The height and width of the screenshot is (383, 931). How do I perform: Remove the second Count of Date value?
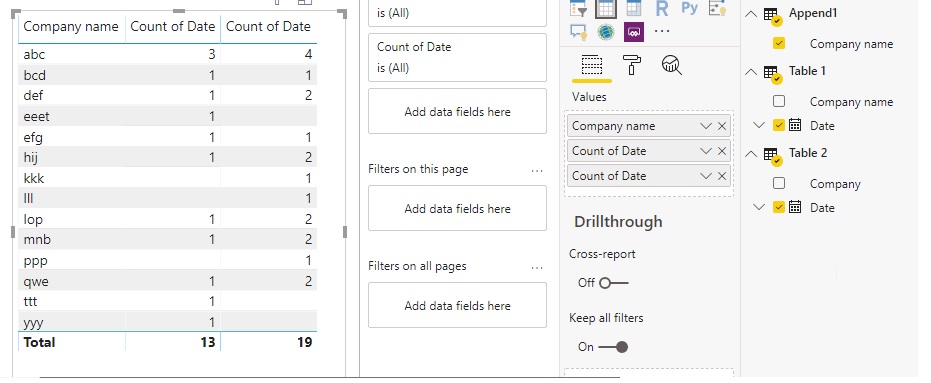(722, 176)
